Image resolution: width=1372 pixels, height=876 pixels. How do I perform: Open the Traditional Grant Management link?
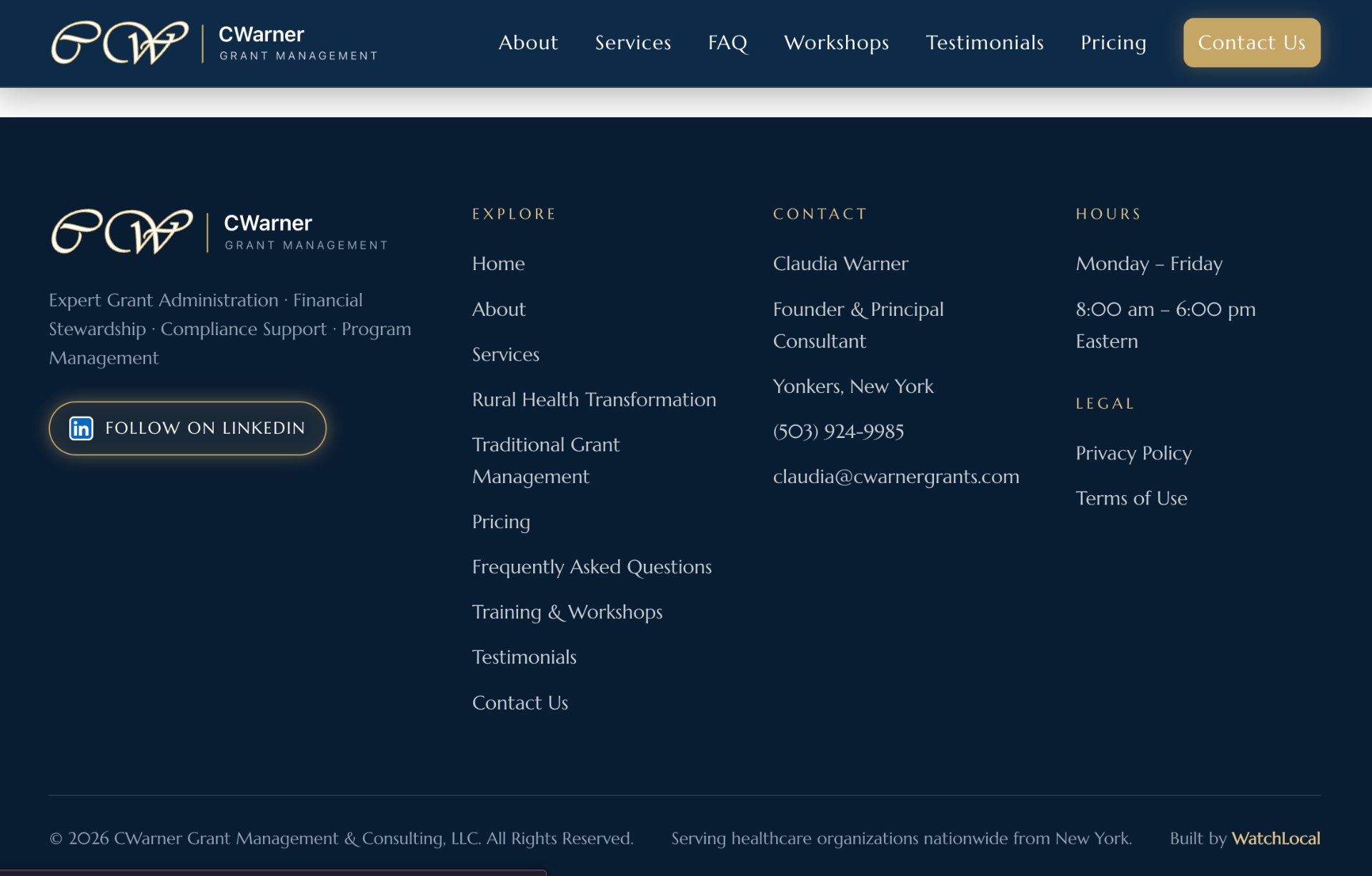[546, 460]
